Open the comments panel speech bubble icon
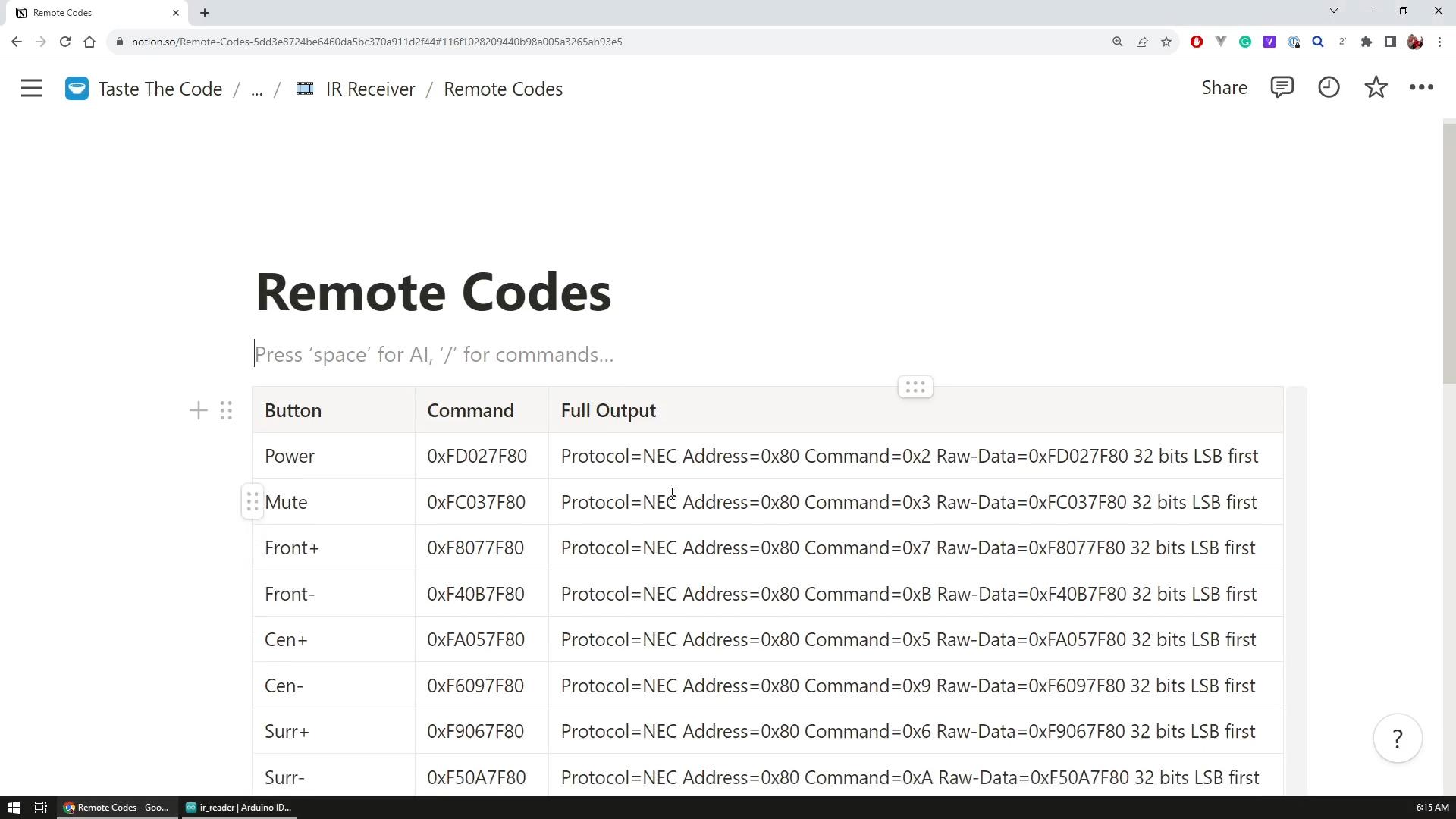The width and height of the screenshot is (1456, 819). click(1282, 87)
